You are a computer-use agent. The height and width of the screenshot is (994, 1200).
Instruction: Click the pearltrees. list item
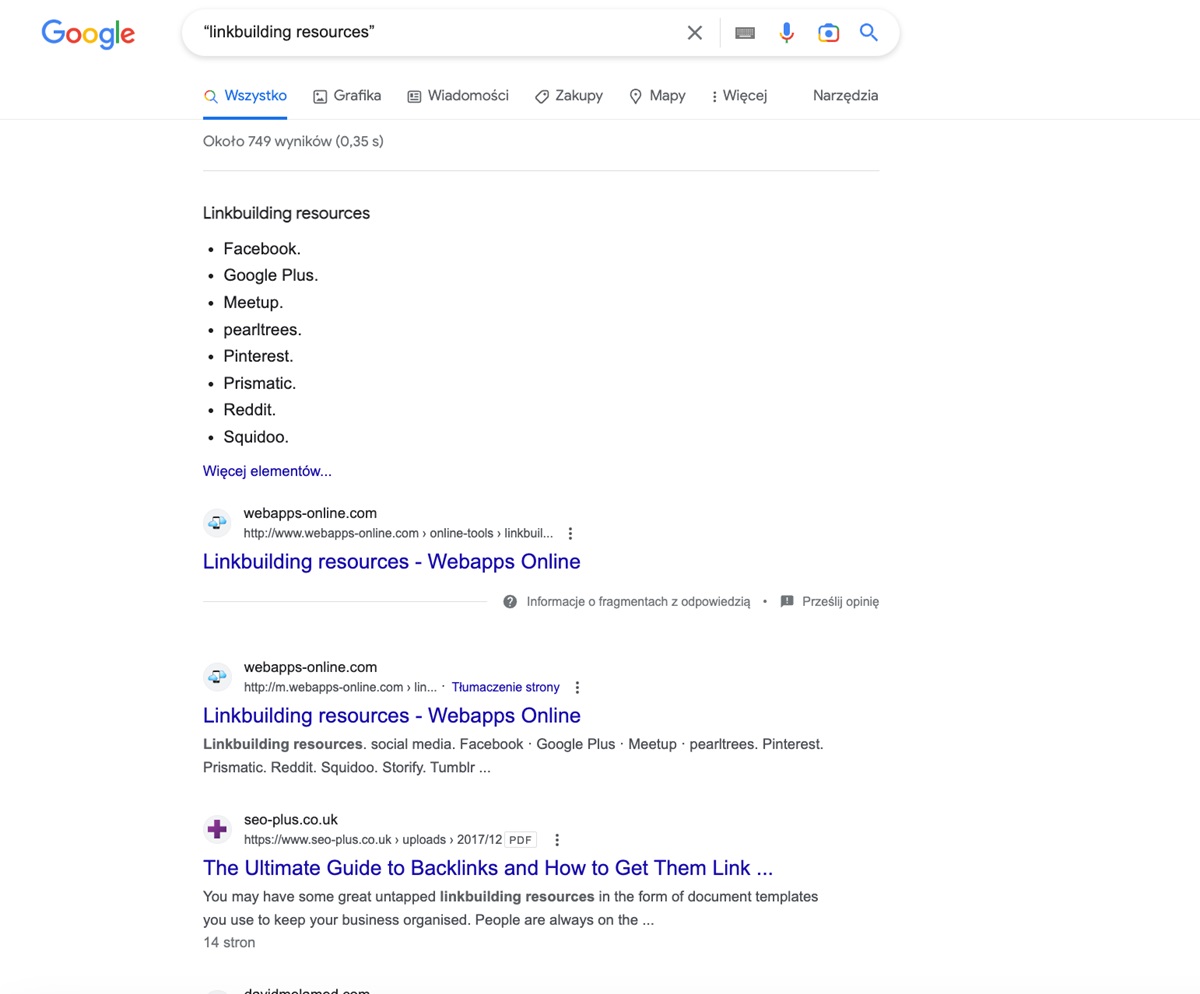[263, 330]
